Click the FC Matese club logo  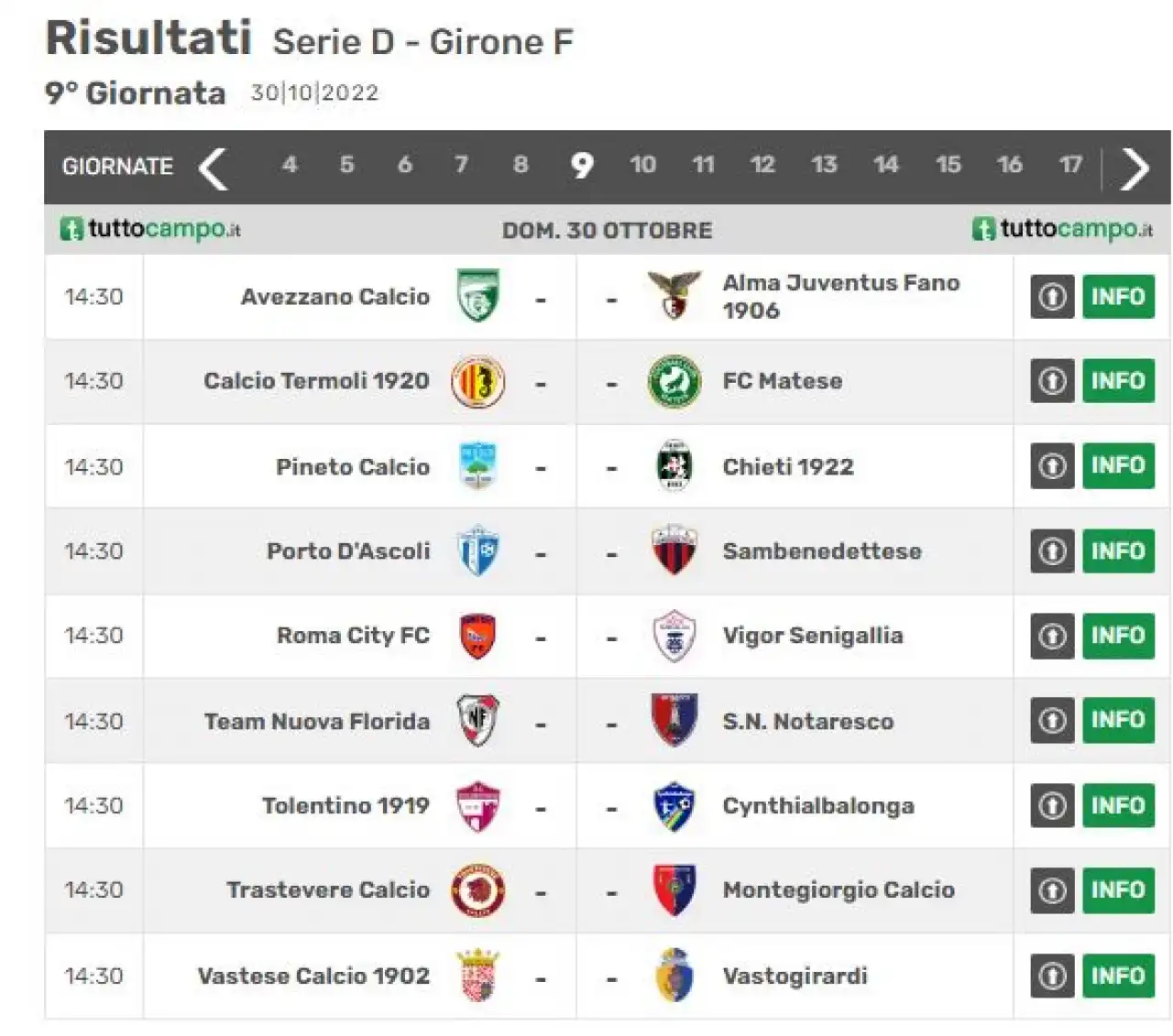coord(674,381)
